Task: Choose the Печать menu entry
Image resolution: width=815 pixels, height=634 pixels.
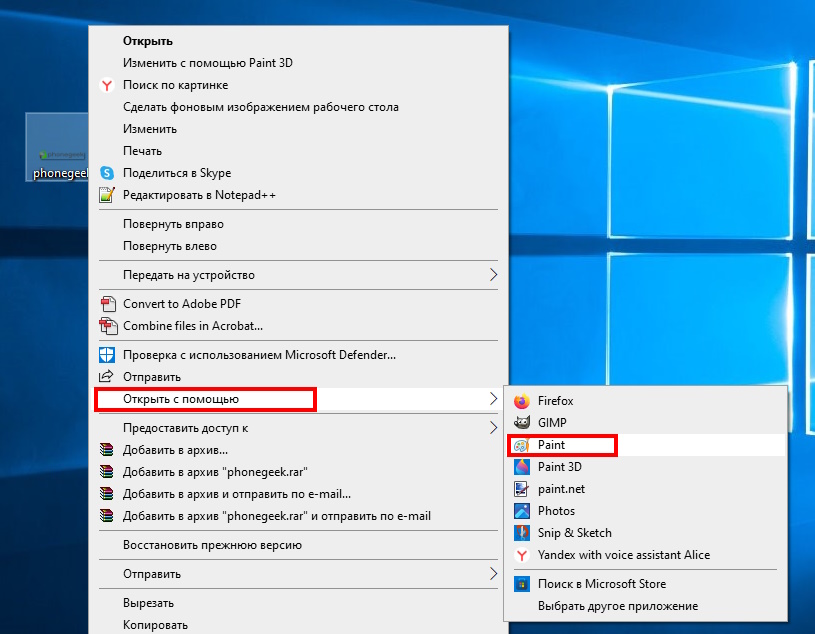Action: tap(142, 151)
